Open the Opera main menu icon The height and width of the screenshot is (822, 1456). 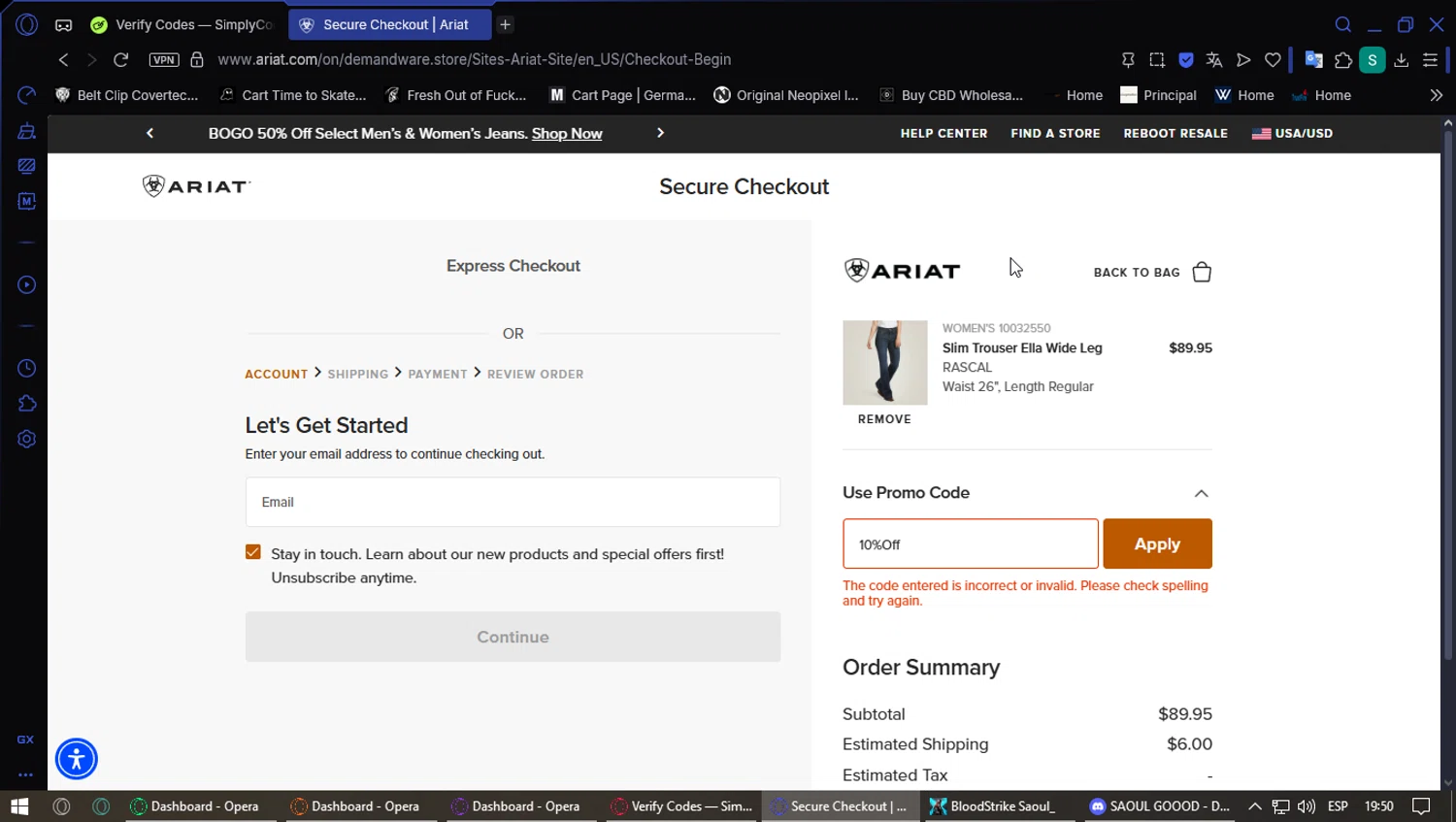[x=26, y=24]
